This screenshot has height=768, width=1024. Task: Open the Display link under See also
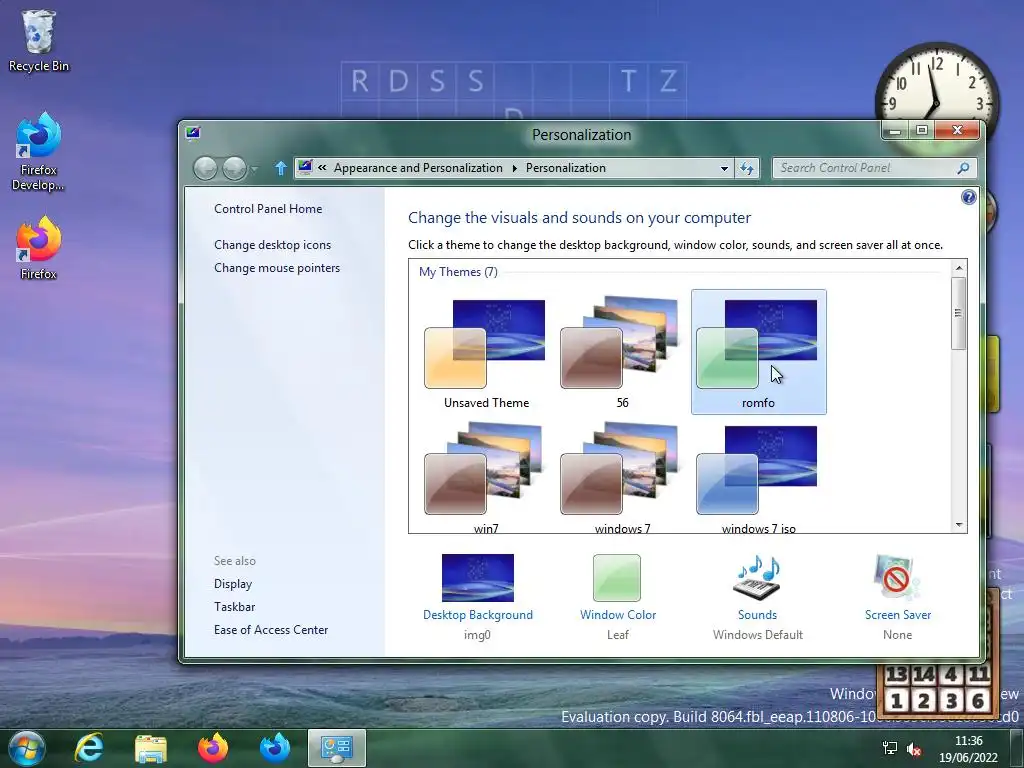pos(232,584)
